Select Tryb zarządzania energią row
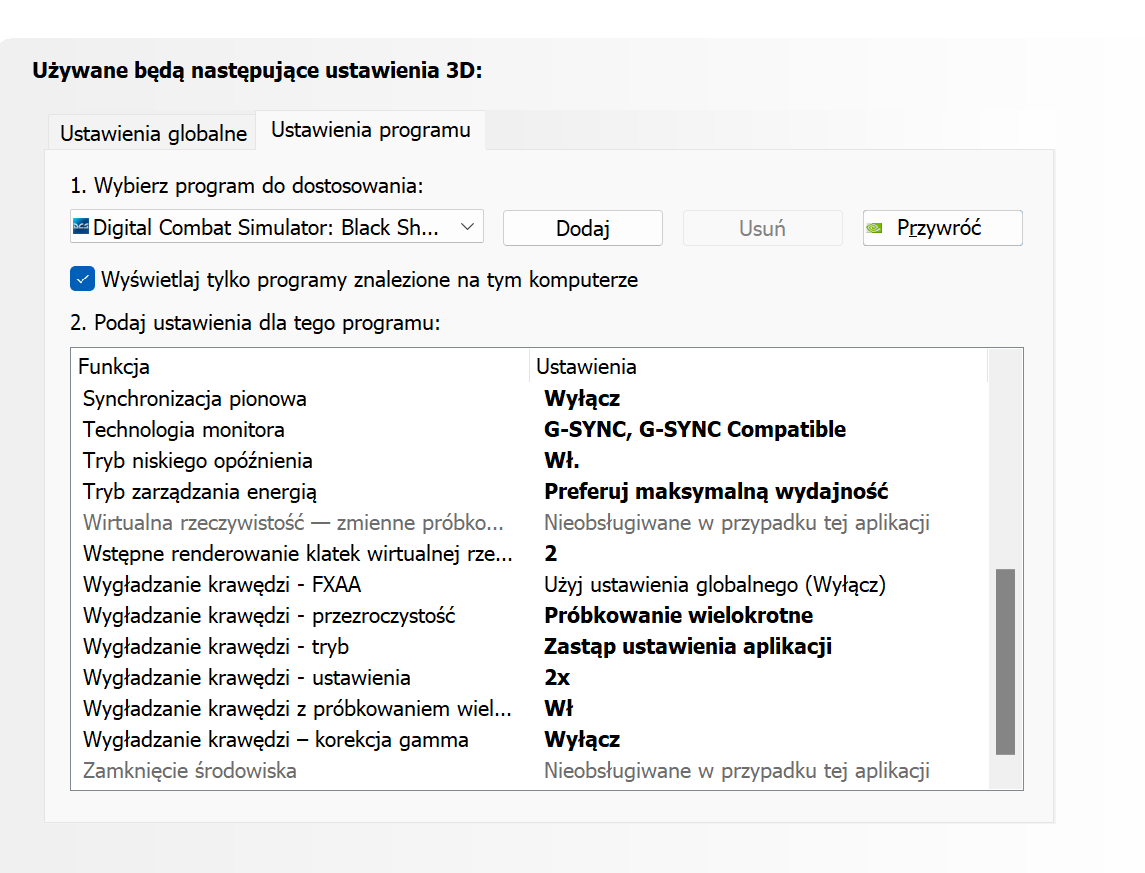This screenshot has width=1145, height=873. (530, 491)
